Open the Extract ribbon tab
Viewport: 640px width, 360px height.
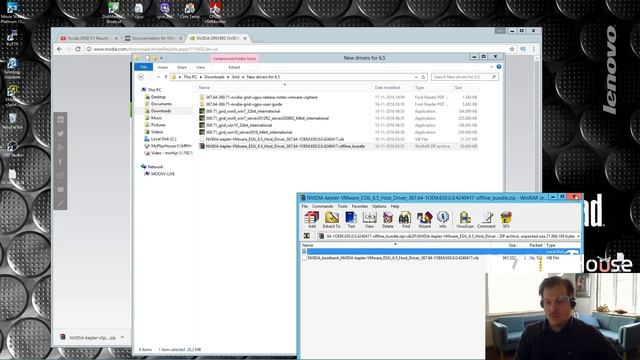point(234,67)
